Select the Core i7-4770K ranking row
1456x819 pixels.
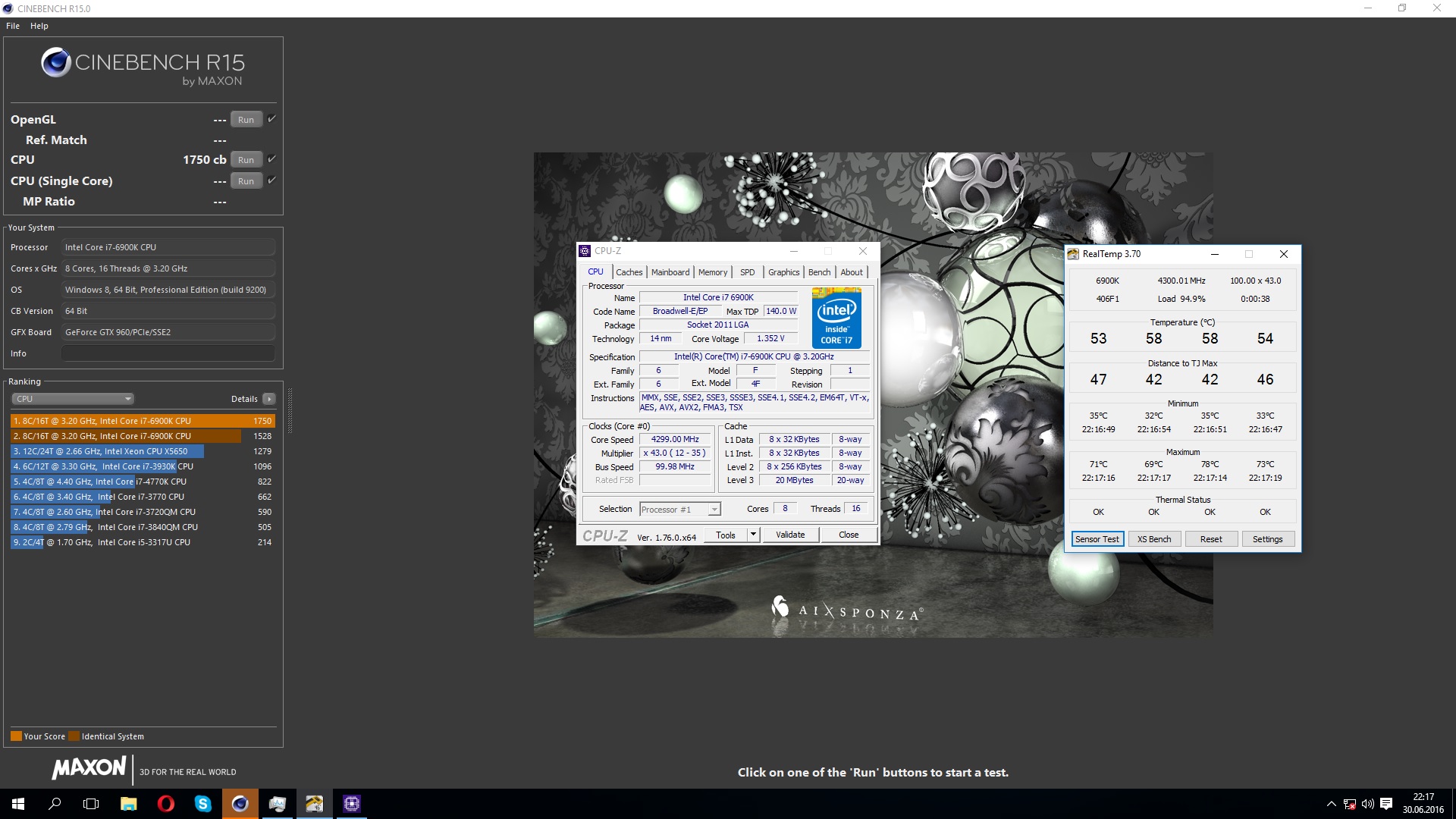[x=143, y=482]
